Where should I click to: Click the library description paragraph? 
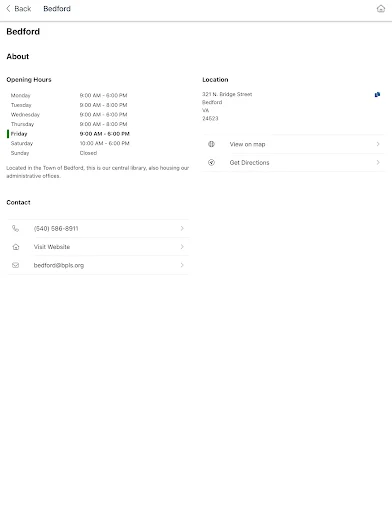click(x=98, y=172)
